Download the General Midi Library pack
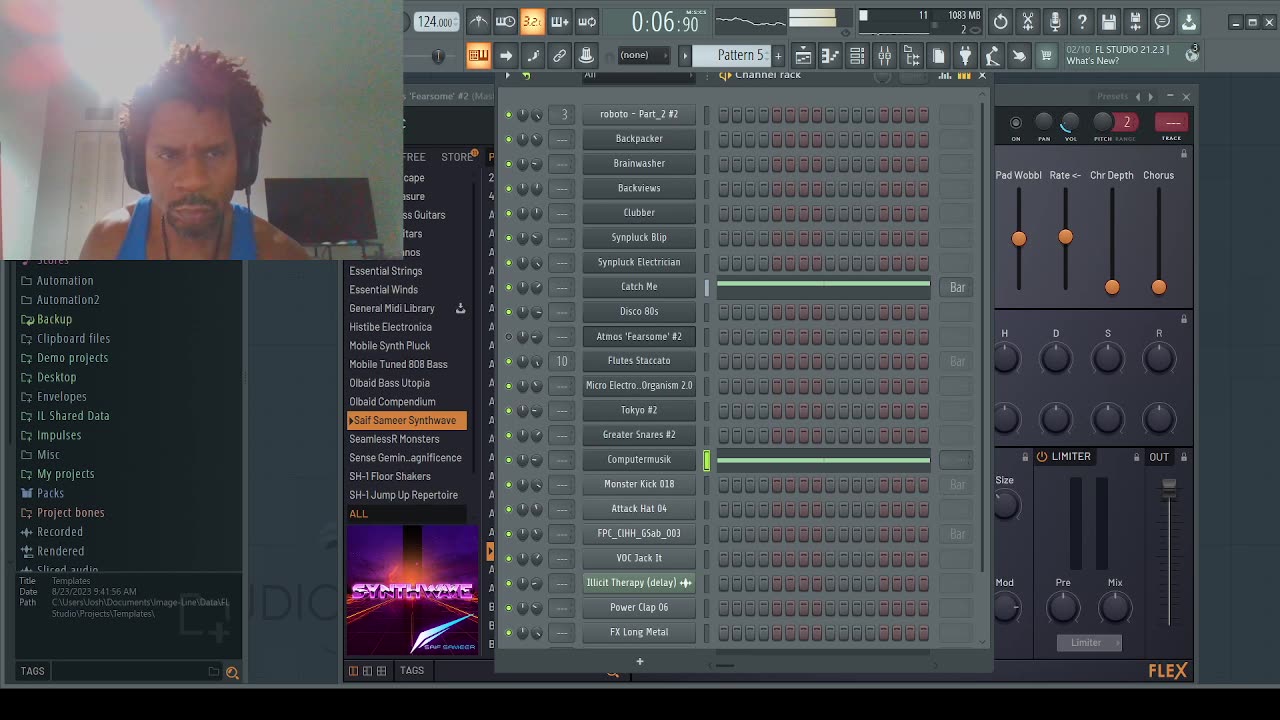The height and width of the screenshot is (720, 1280). point(461,308)
